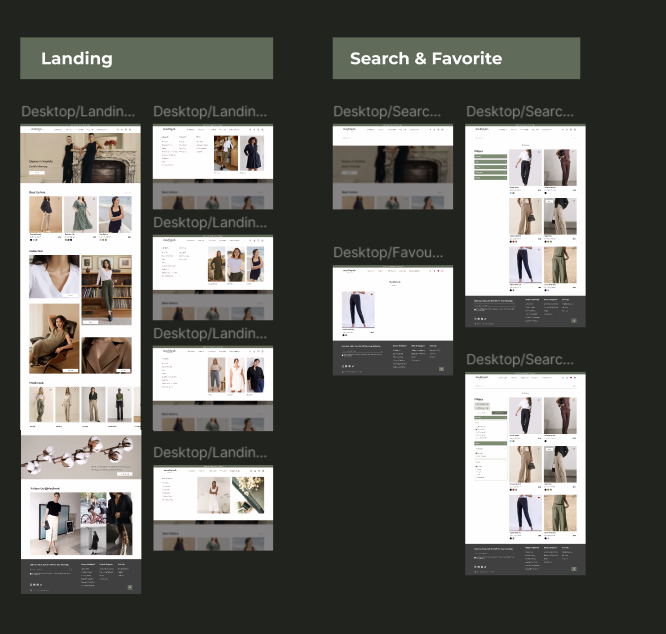
Task: Select the navy pants product in the Favourites frame
Action: pos(358,309)
